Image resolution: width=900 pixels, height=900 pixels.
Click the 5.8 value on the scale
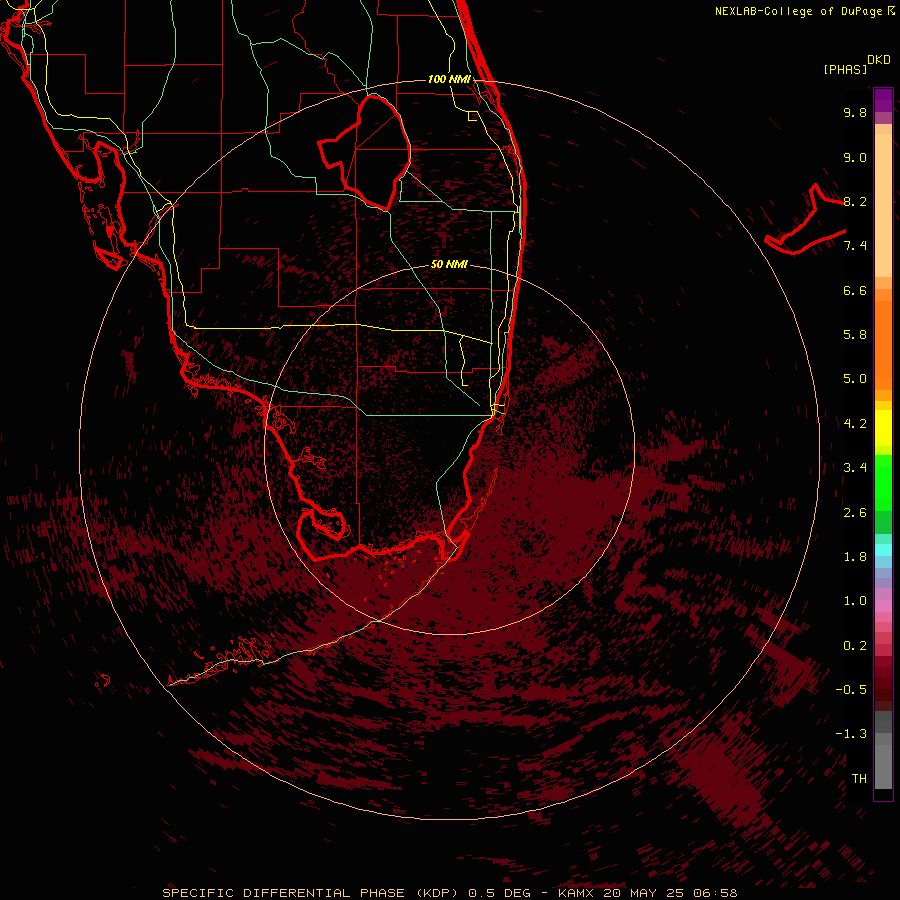click(x=855, y=335)
